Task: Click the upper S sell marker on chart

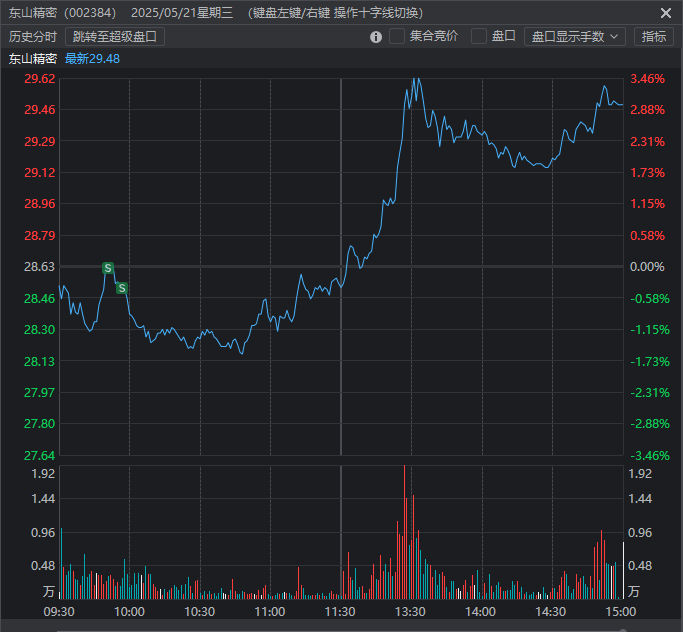Action: 108,268
